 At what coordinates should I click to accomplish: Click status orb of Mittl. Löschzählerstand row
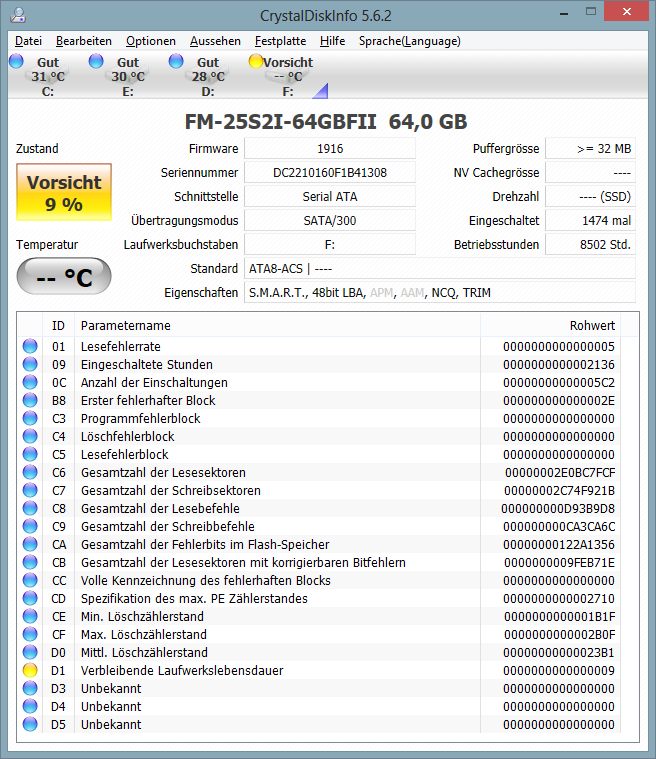[x=30, y=652]
